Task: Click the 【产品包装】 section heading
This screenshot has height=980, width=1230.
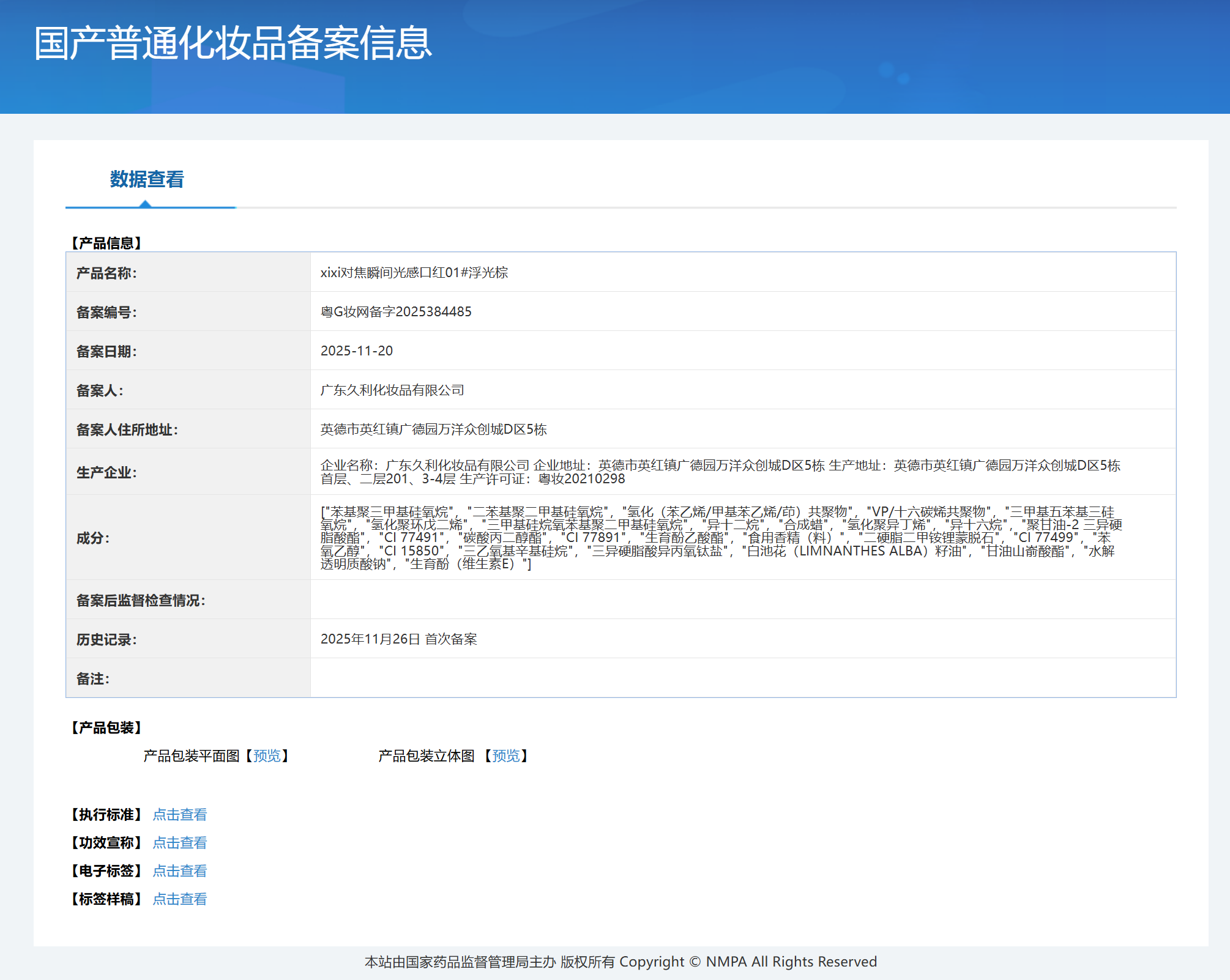Action: click(106, 728)
